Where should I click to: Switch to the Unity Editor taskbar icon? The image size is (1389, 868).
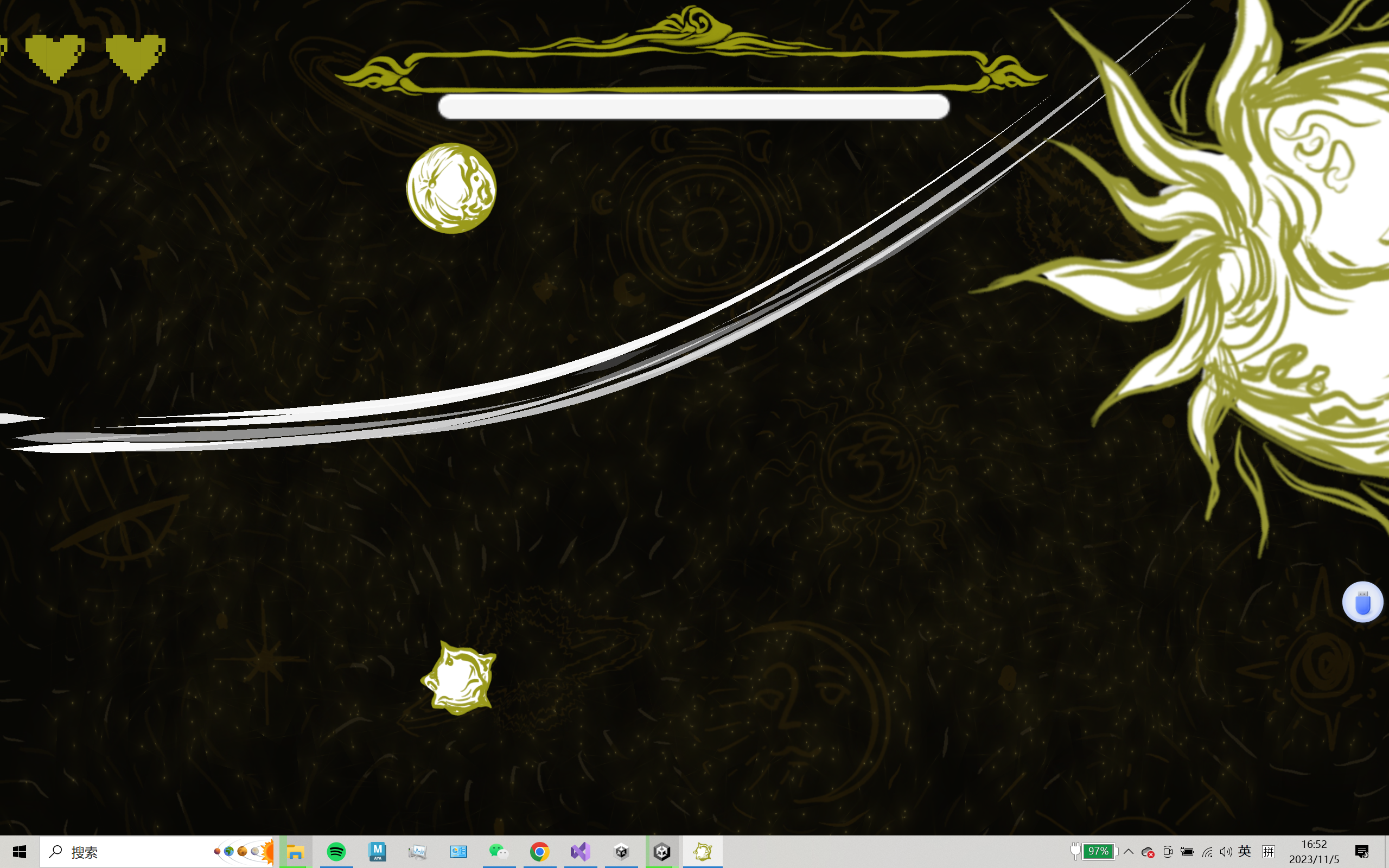pos(662,852)
